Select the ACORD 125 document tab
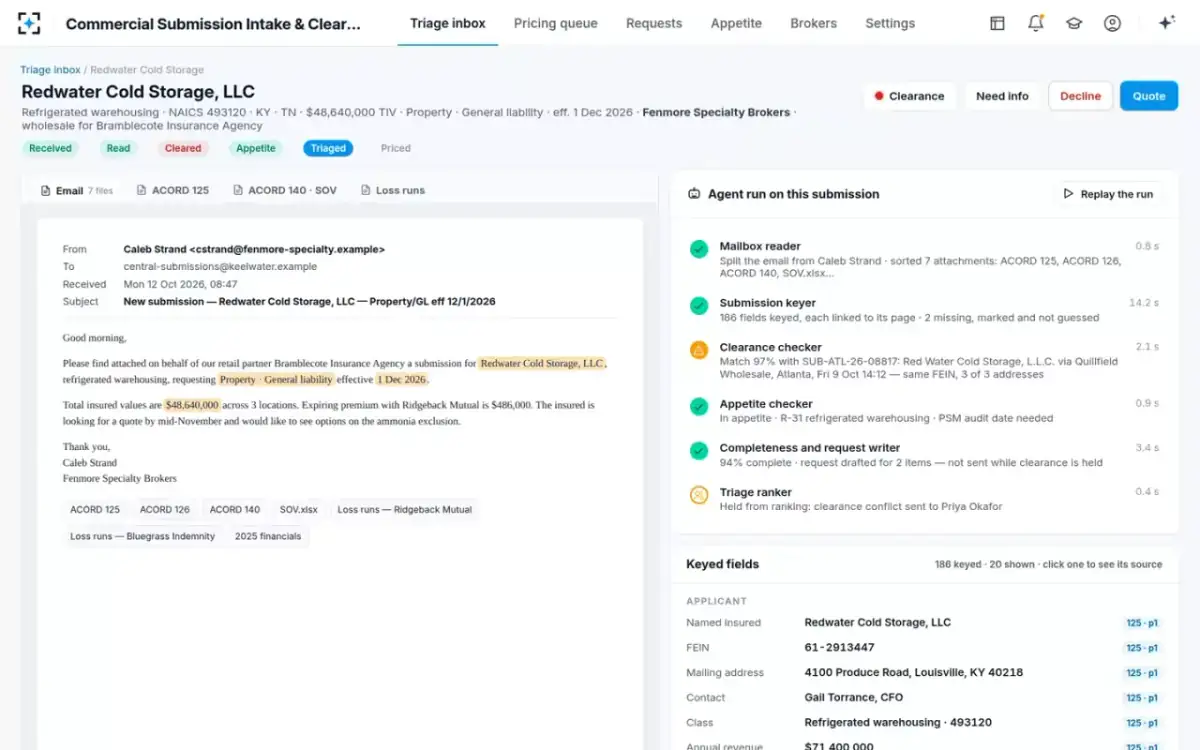 tap(172, 190)
